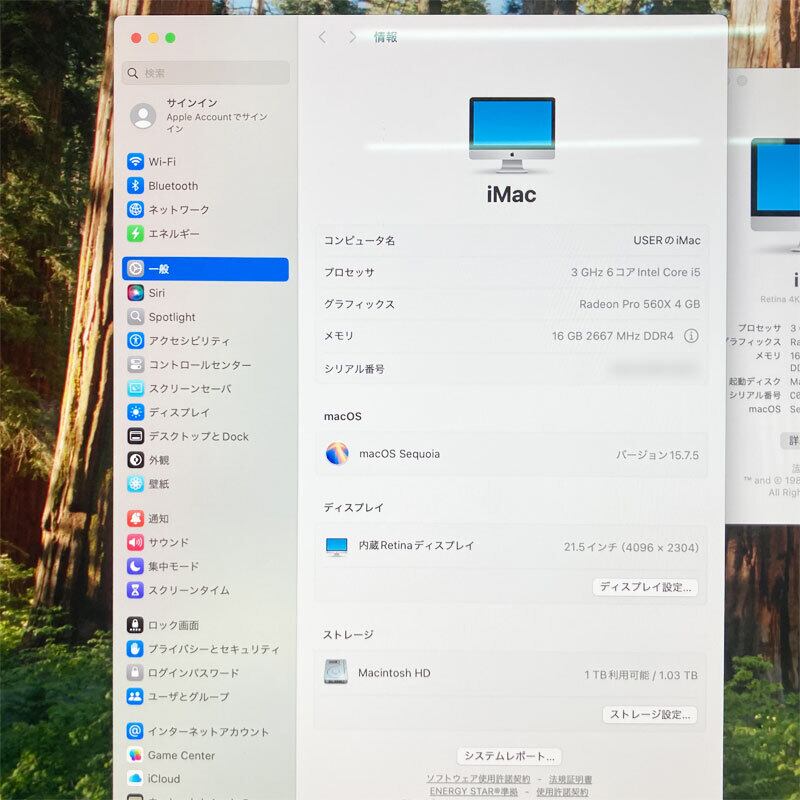Click the iMac computer image
Image resolution: width=800 pixels, height=800 pixels.
[x=512, y=135]
